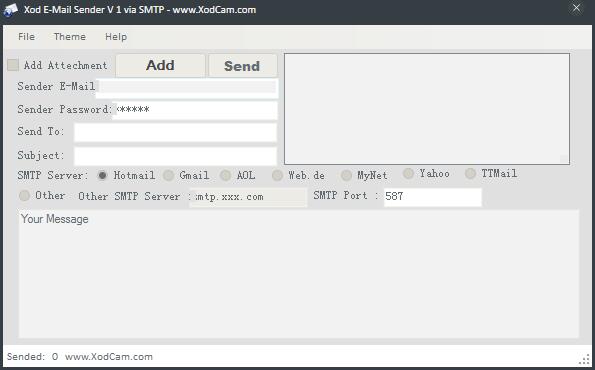Screen dimensions: 595x370
Task: Choose the AOL SMTP server option
Action: (x=225, y=175)
